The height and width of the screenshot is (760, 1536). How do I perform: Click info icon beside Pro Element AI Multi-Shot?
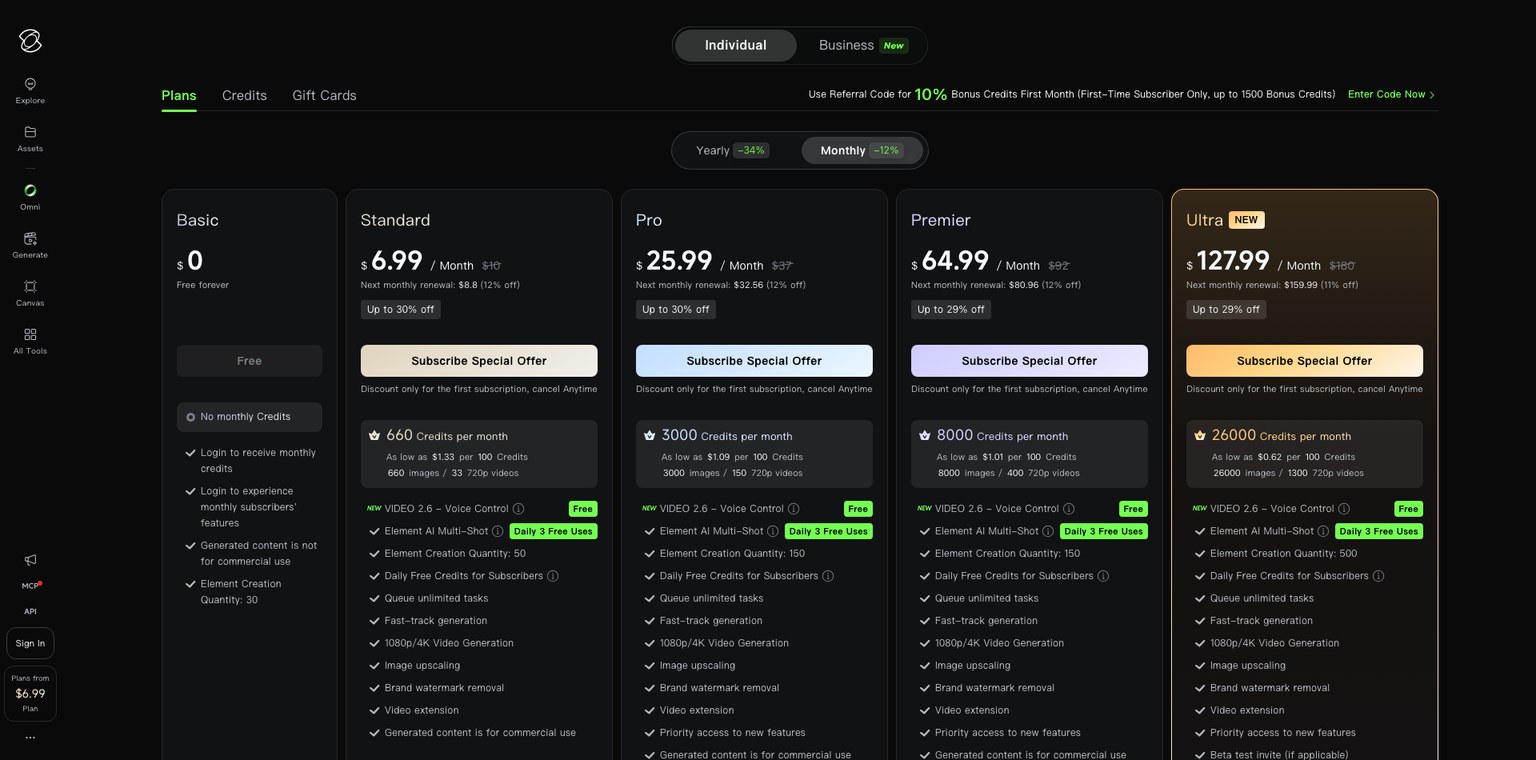pyautogui.click(x=772, y=531)
